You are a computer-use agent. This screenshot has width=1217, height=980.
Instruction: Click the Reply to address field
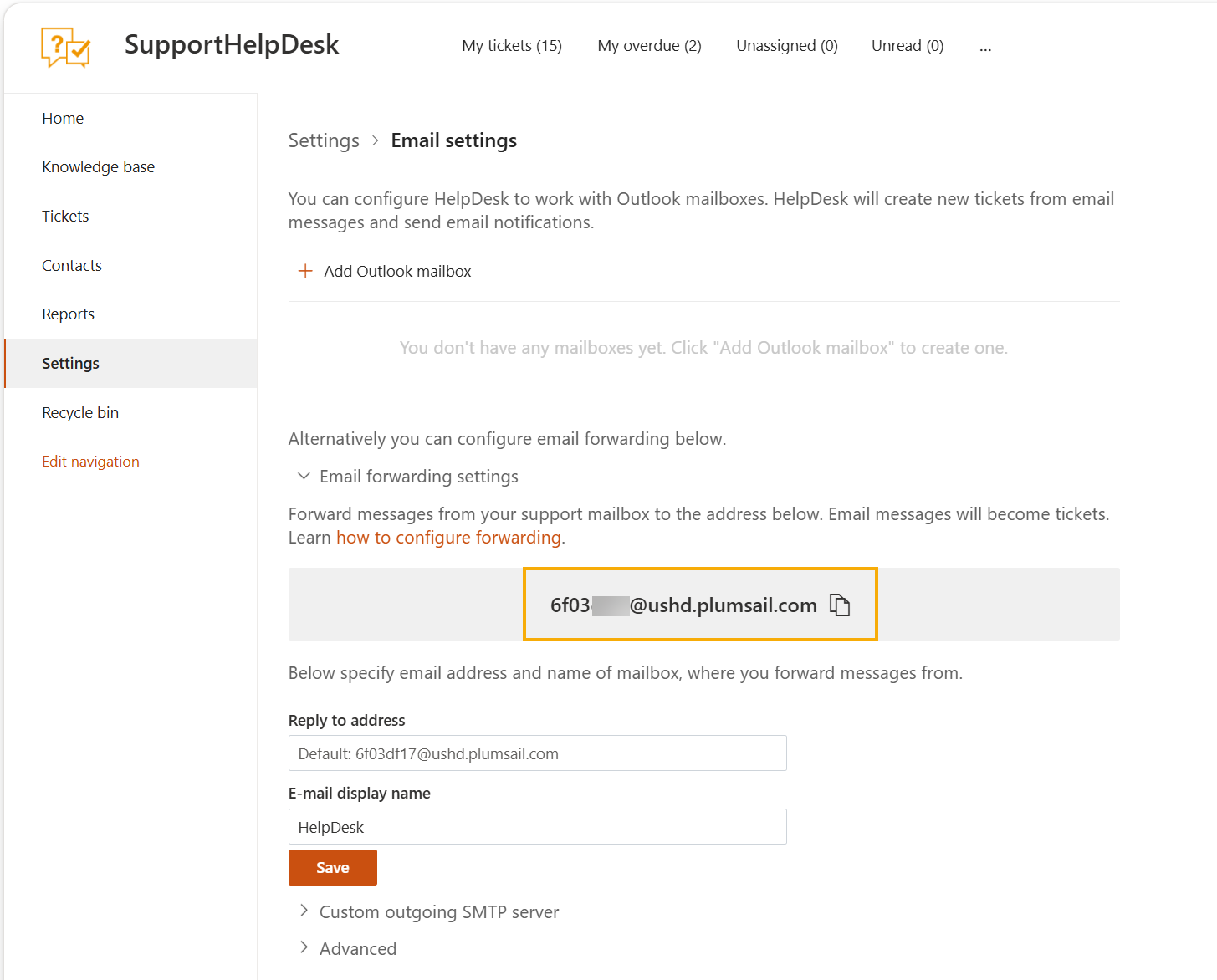tap(538, 753)
